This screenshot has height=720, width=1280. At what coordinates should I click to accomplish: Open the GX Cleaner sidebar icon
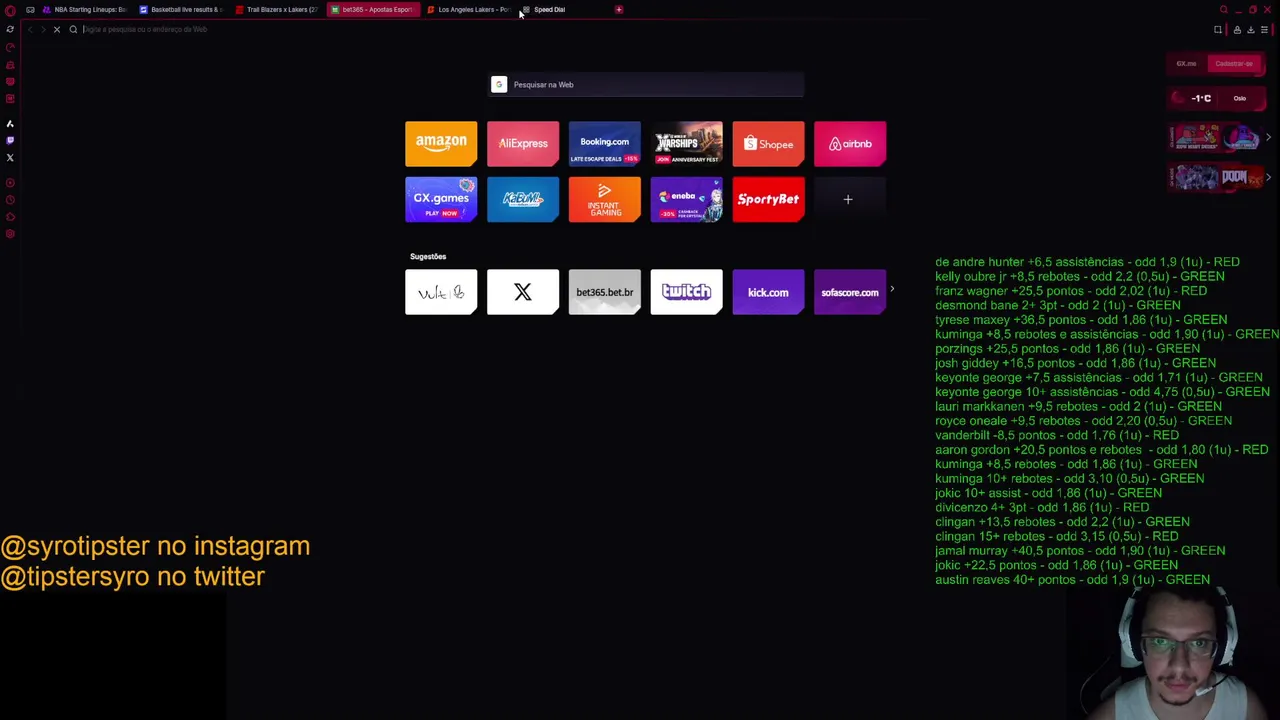(10, 64)
